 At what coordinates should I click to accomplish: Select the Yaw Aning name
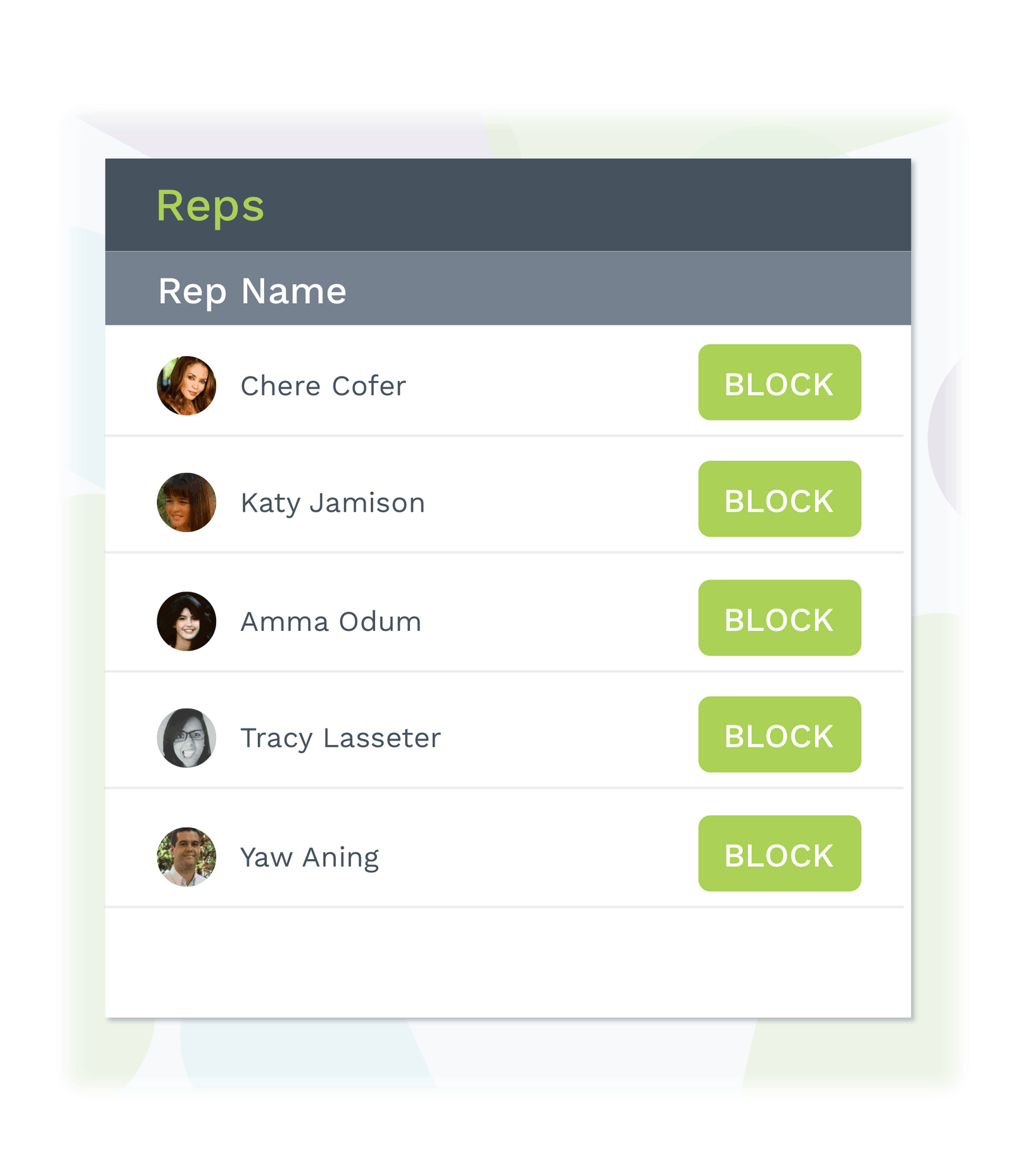click(x=309, y=858)
